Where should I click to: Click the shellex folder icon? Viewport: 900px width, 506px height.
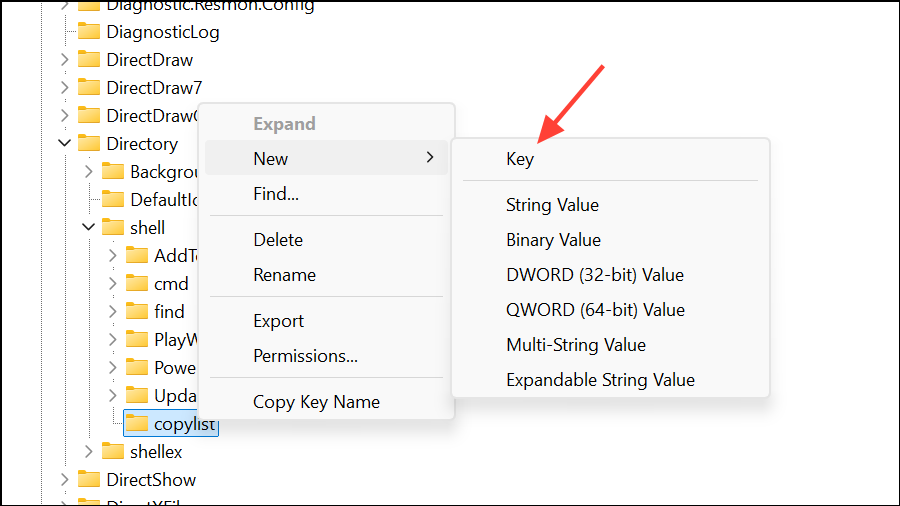[x=113, y=452]
